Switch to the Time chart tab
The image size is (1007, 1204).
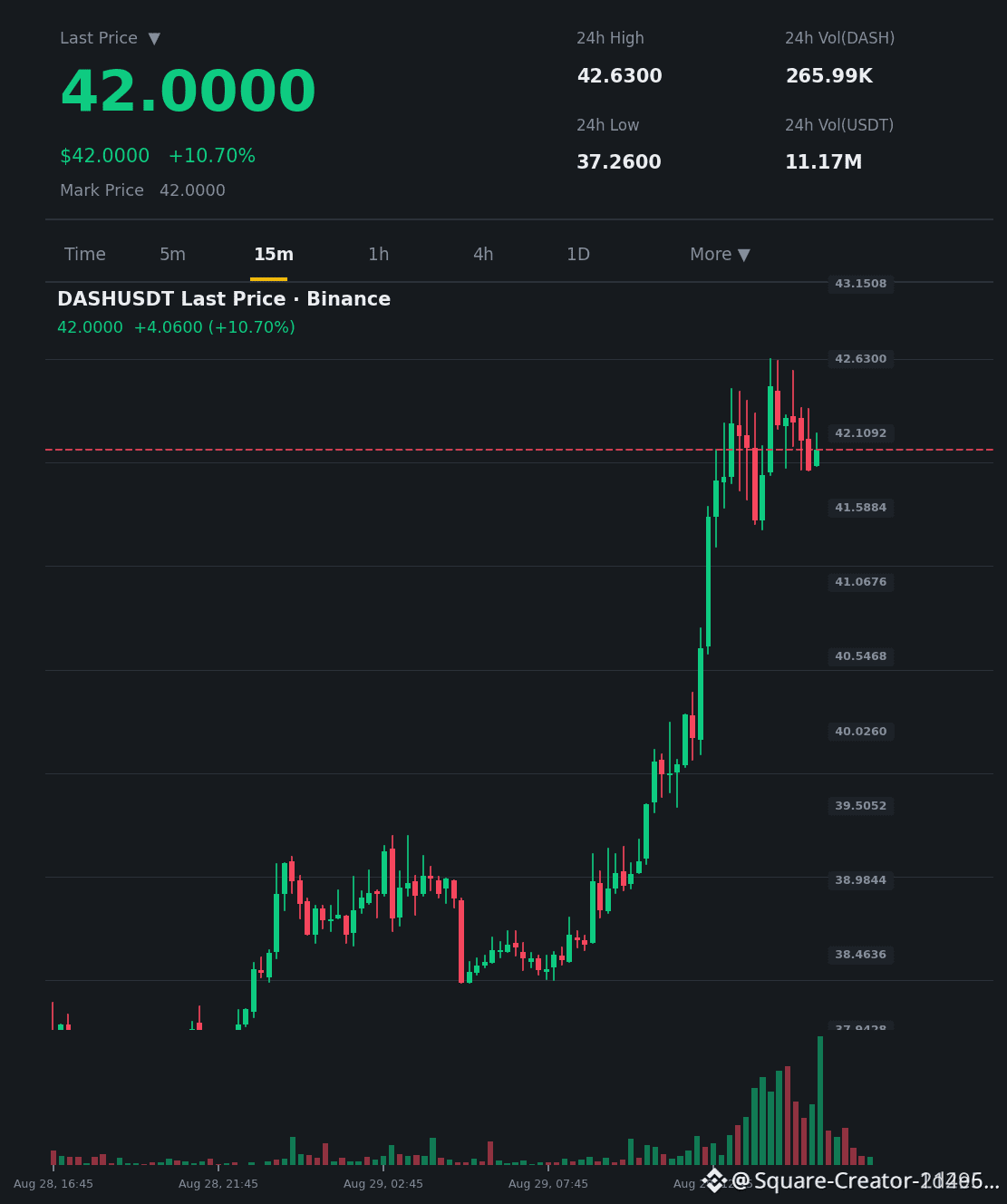85,255
